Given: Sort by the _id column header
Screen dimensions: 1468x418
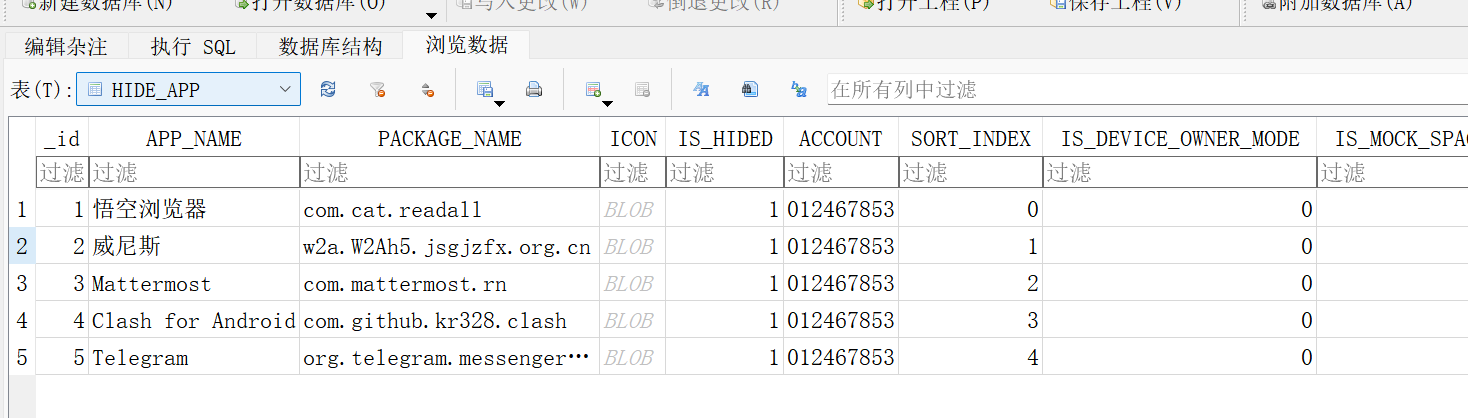Looking at the screenshot, I should pos(62,139).
